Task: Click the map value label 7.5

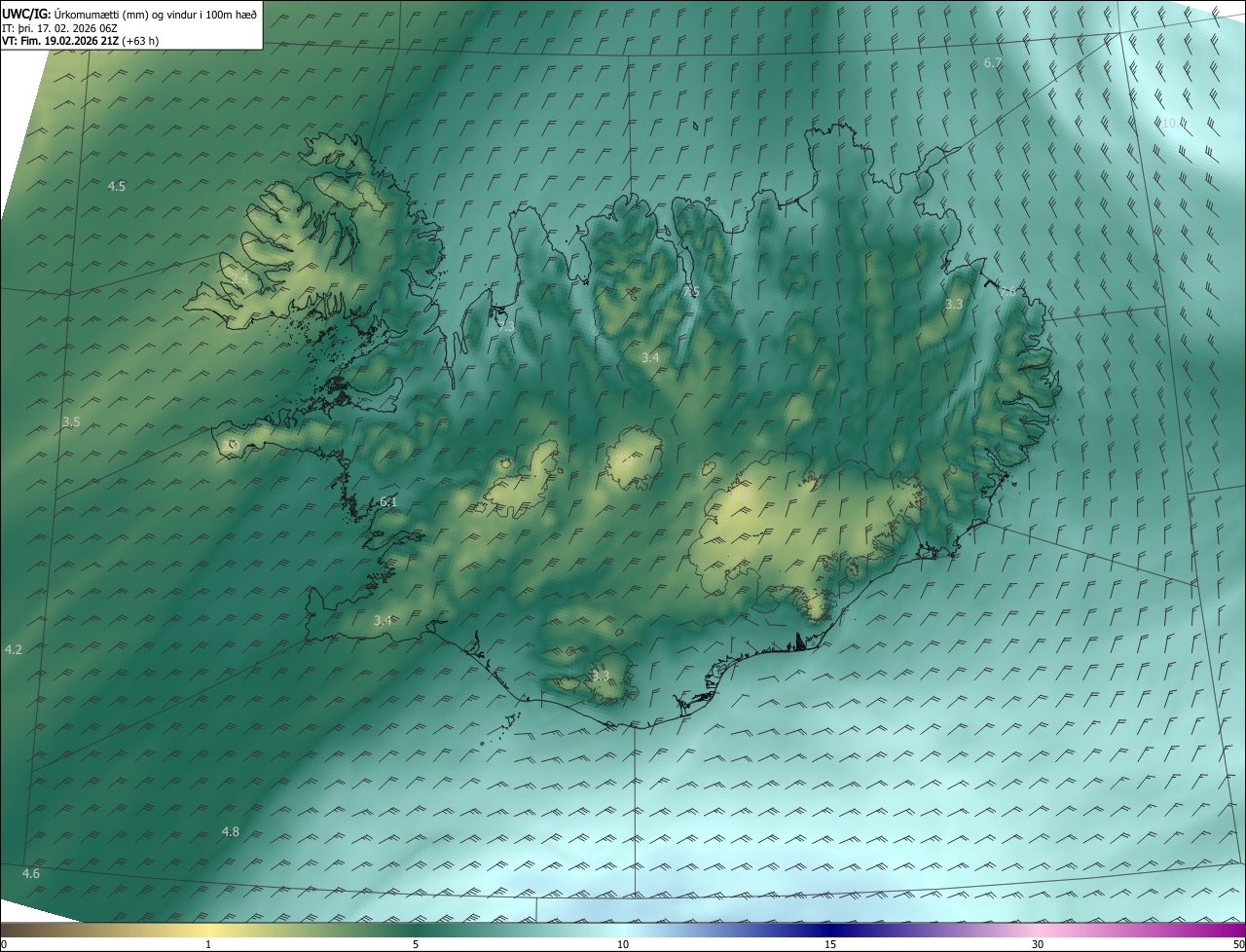Action: [691, 292]
